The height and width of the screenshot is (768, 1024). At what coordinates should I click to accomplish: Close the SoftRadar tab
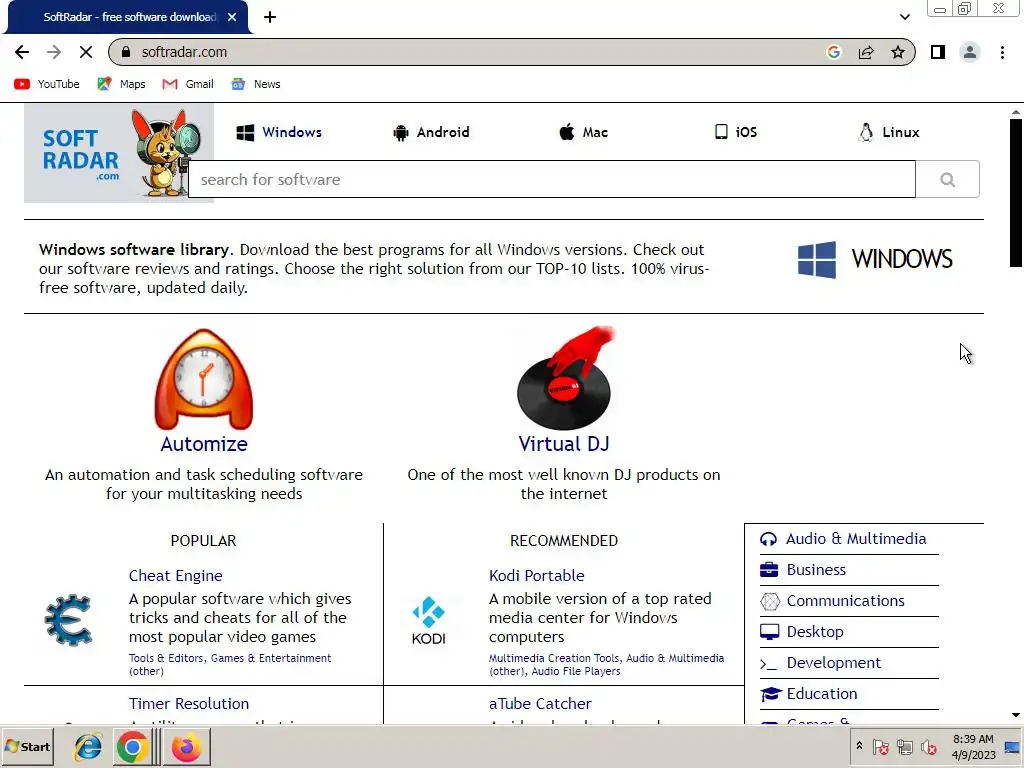click(x=232, y=17)
